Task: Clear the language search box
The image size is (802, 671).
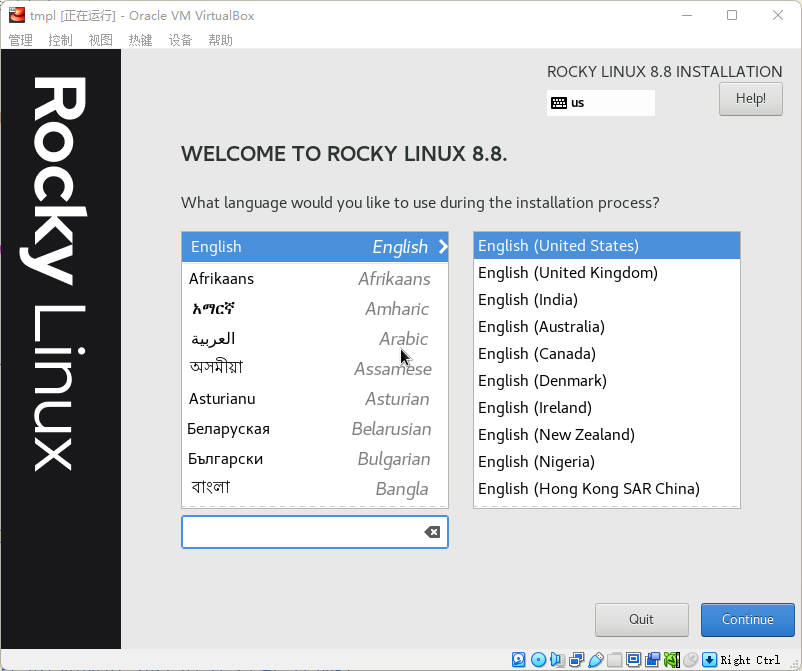Action: tap(432, 532)
